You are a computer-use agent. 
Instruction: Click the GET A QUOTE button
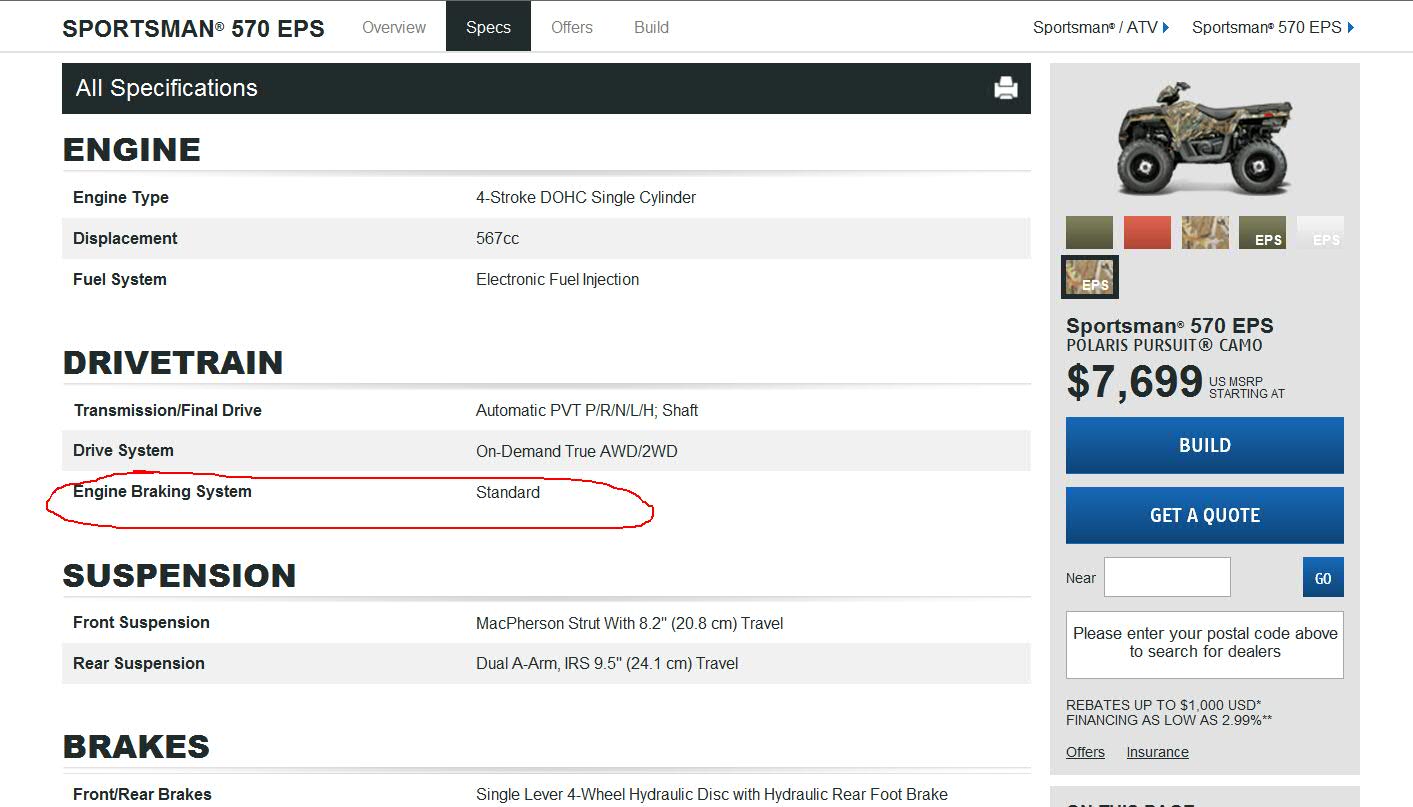click(x=1204, y=515)
